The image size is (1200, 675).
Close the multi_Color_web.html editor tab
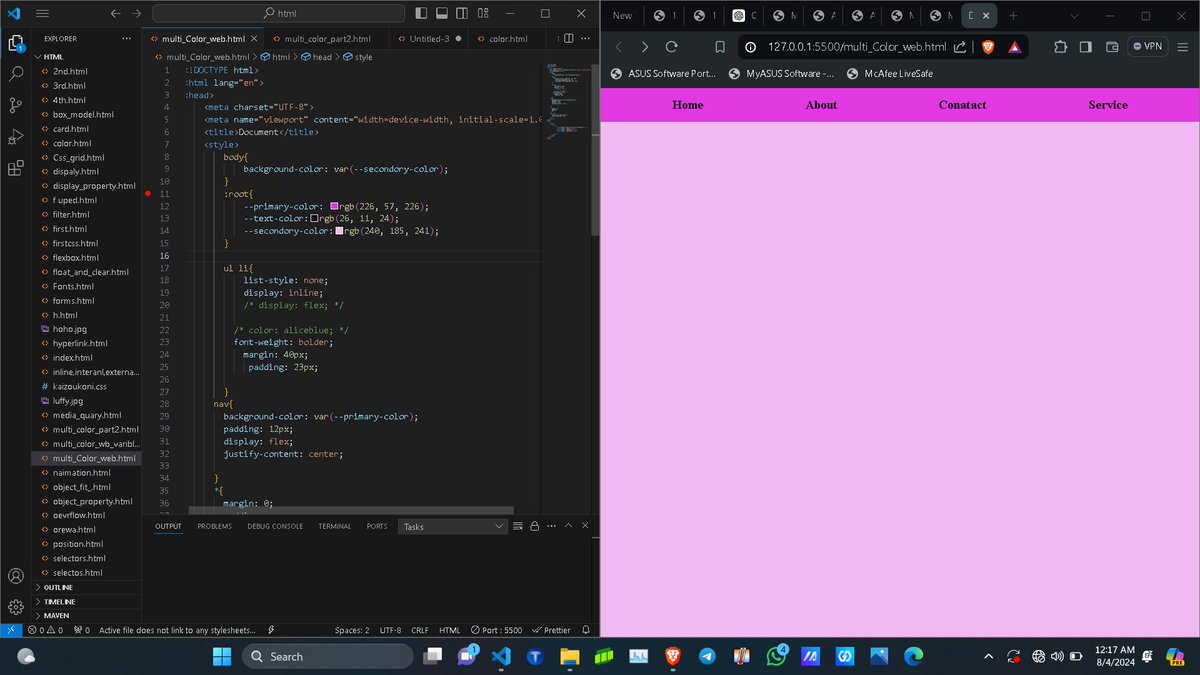click(253, 38)
